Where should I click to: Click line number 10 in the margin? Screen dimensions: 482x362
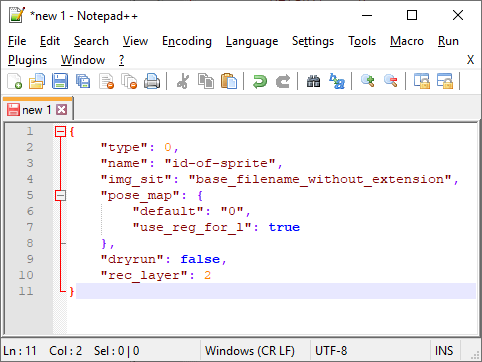pos(26,275)
